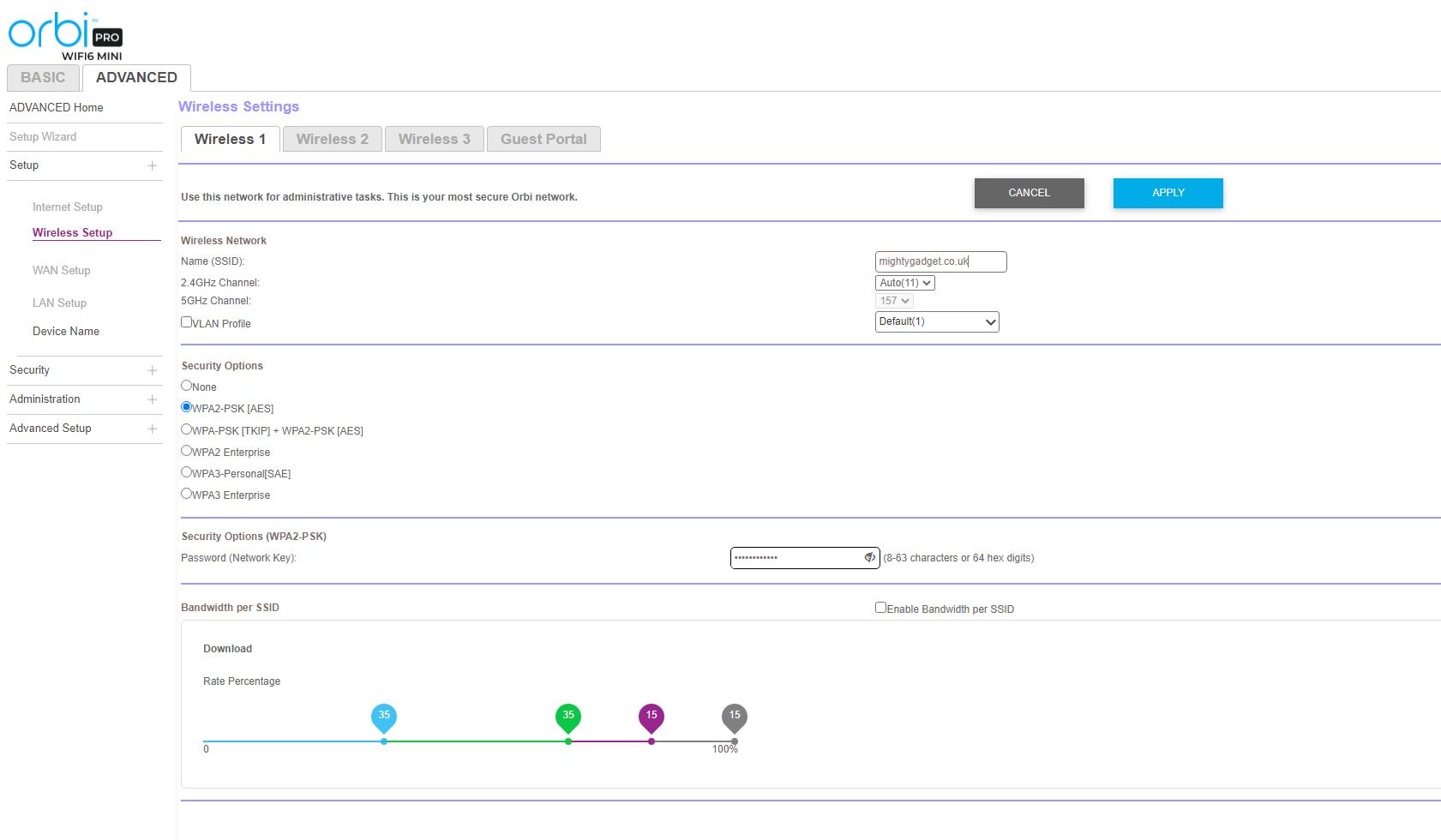Image resolution: width=1441 pixels, height=840 pixels.
Task: Open the 2.4GHz Channel dropdown
Action: 904,283
